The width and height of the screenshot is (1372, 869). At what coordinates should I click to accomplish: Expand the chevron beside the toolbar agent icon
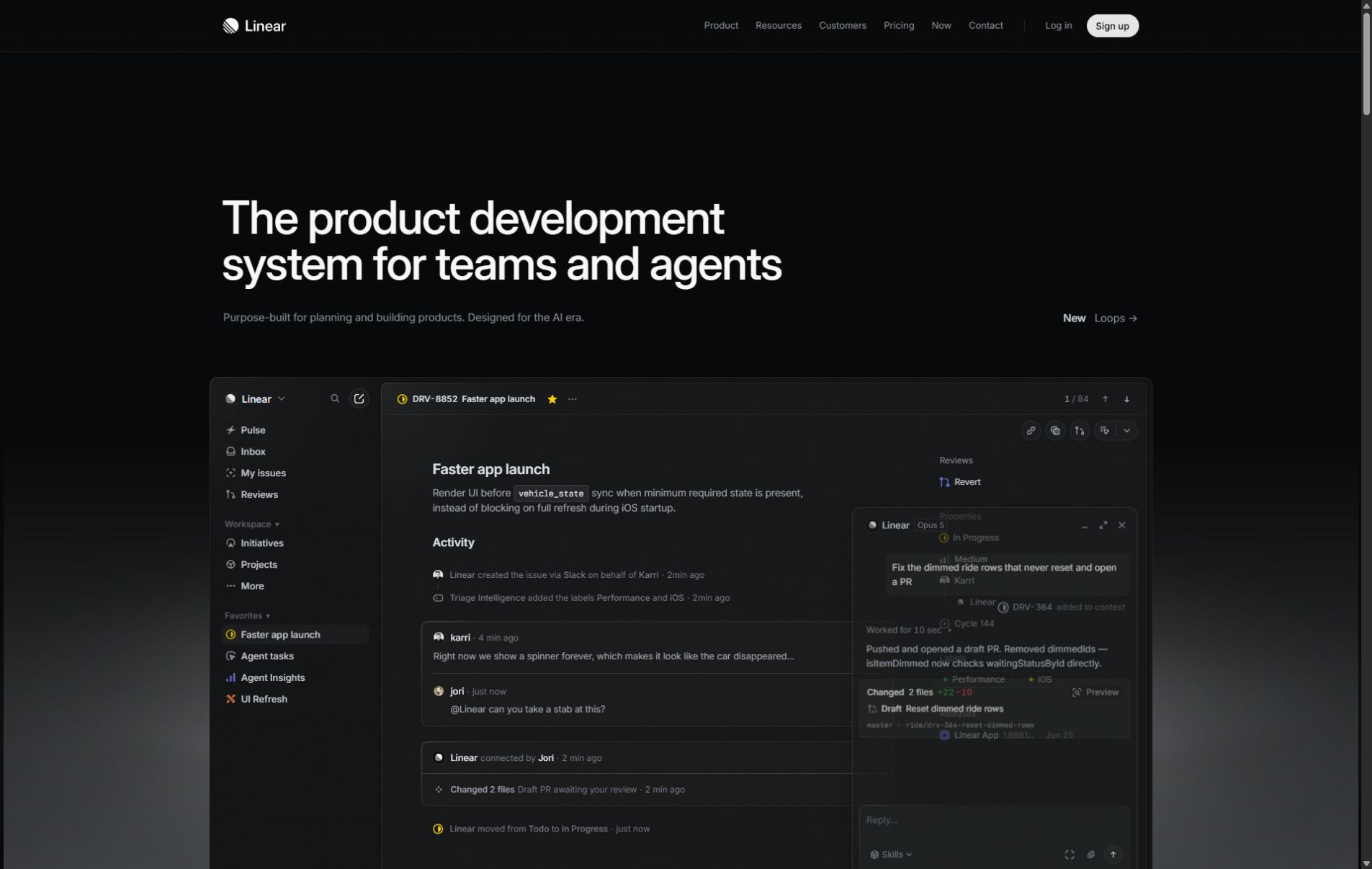pos(1127,431)
